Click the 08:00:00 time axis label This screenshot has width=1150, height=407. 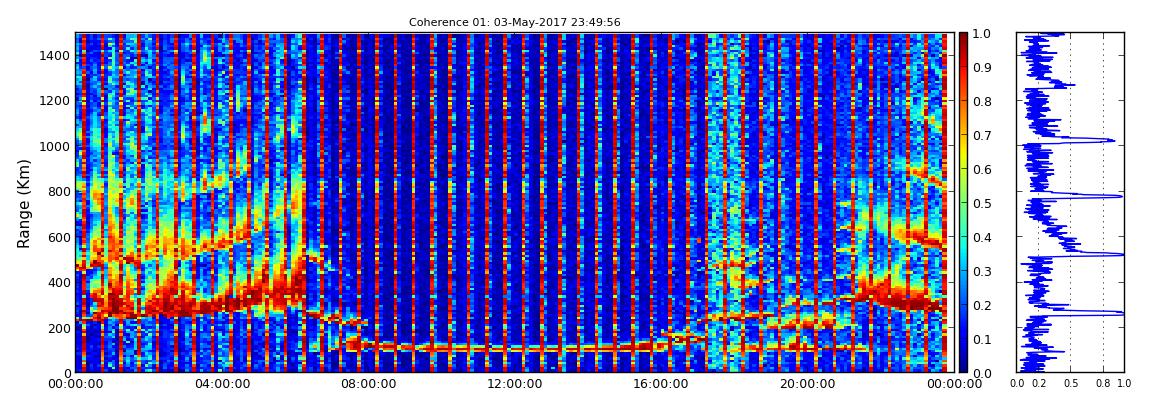coord(366,384)
